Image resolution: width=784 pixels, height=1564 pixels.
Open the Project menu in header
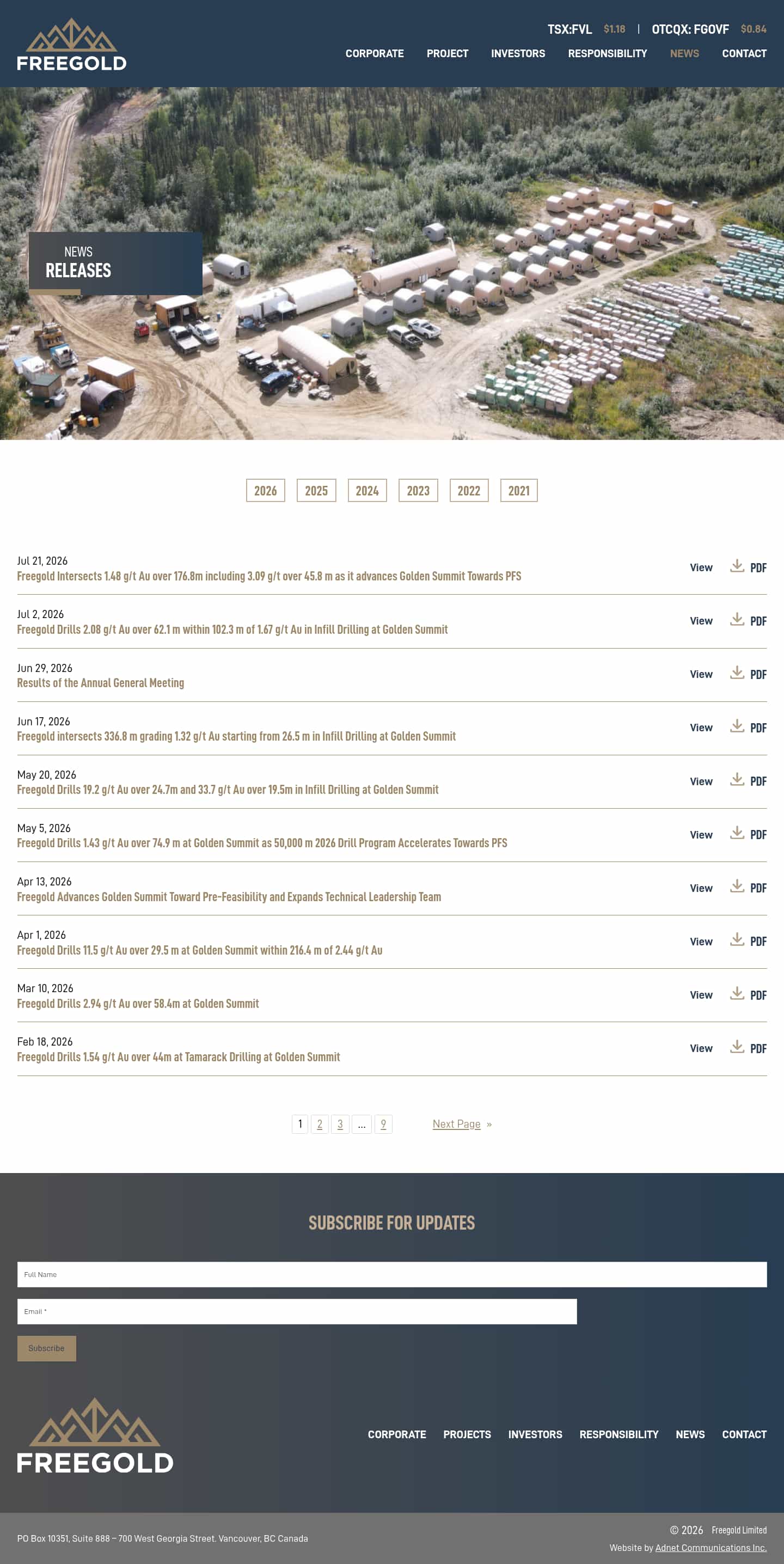pos(447,53)
